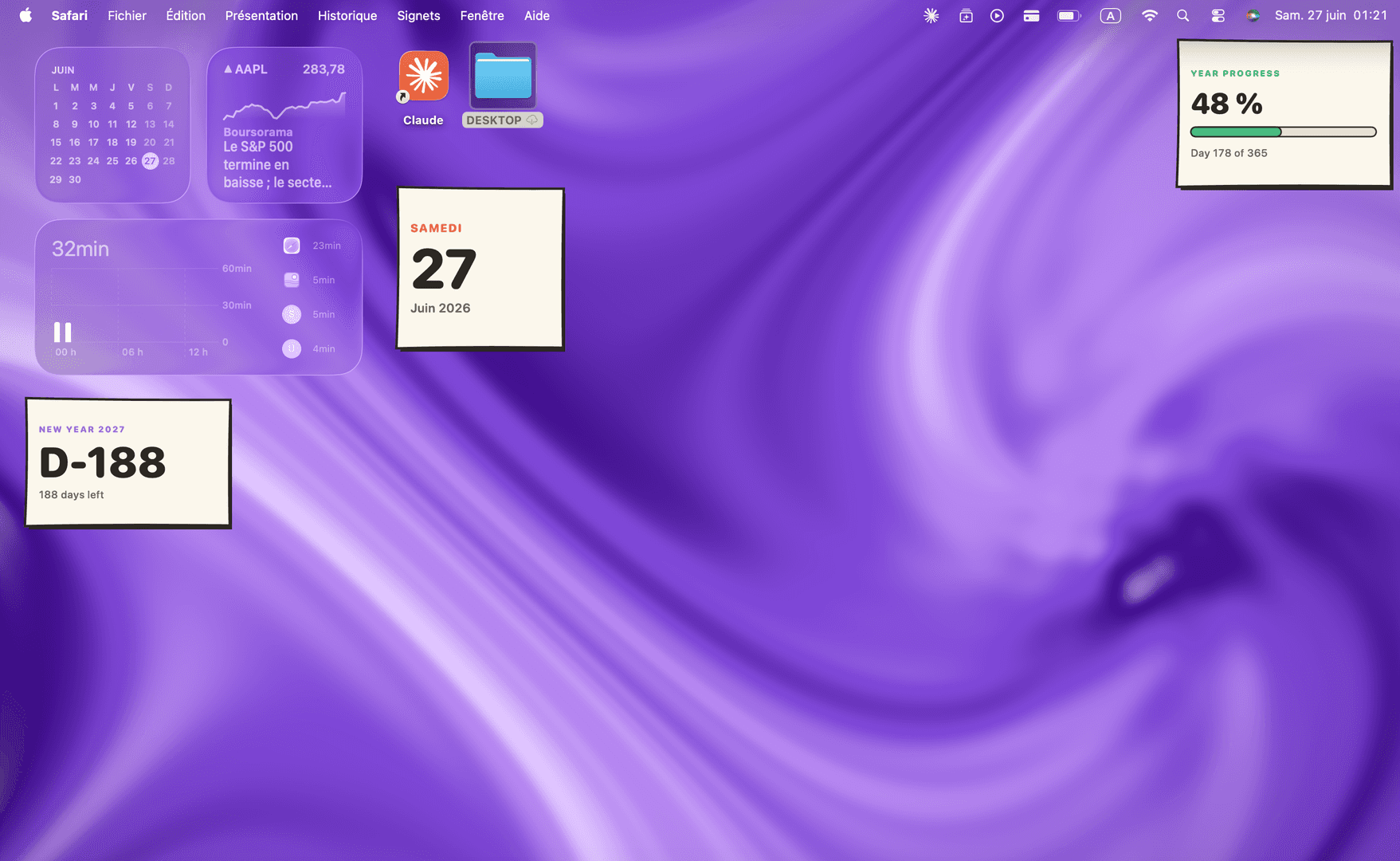This screenshot has width=1400, height=861.
Task: Click the 60min axis label in Screen Time
Action: click(x=237, y=269)
